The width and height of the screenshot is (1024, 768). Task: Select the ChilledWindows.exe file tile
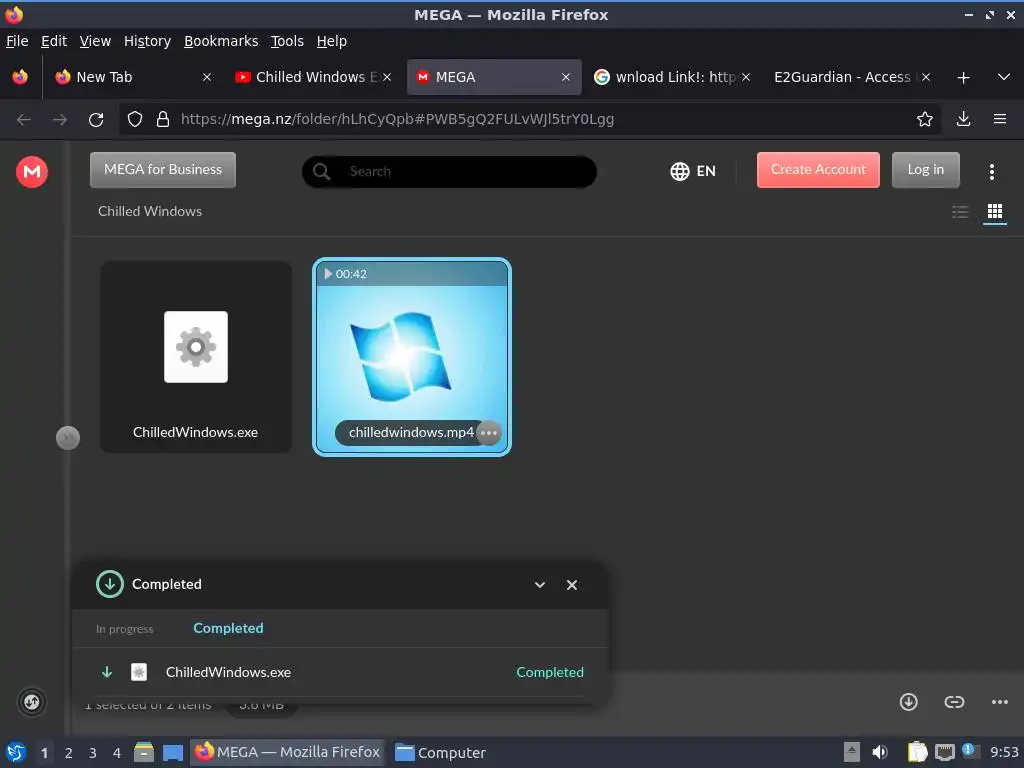(x=196, y=357)
